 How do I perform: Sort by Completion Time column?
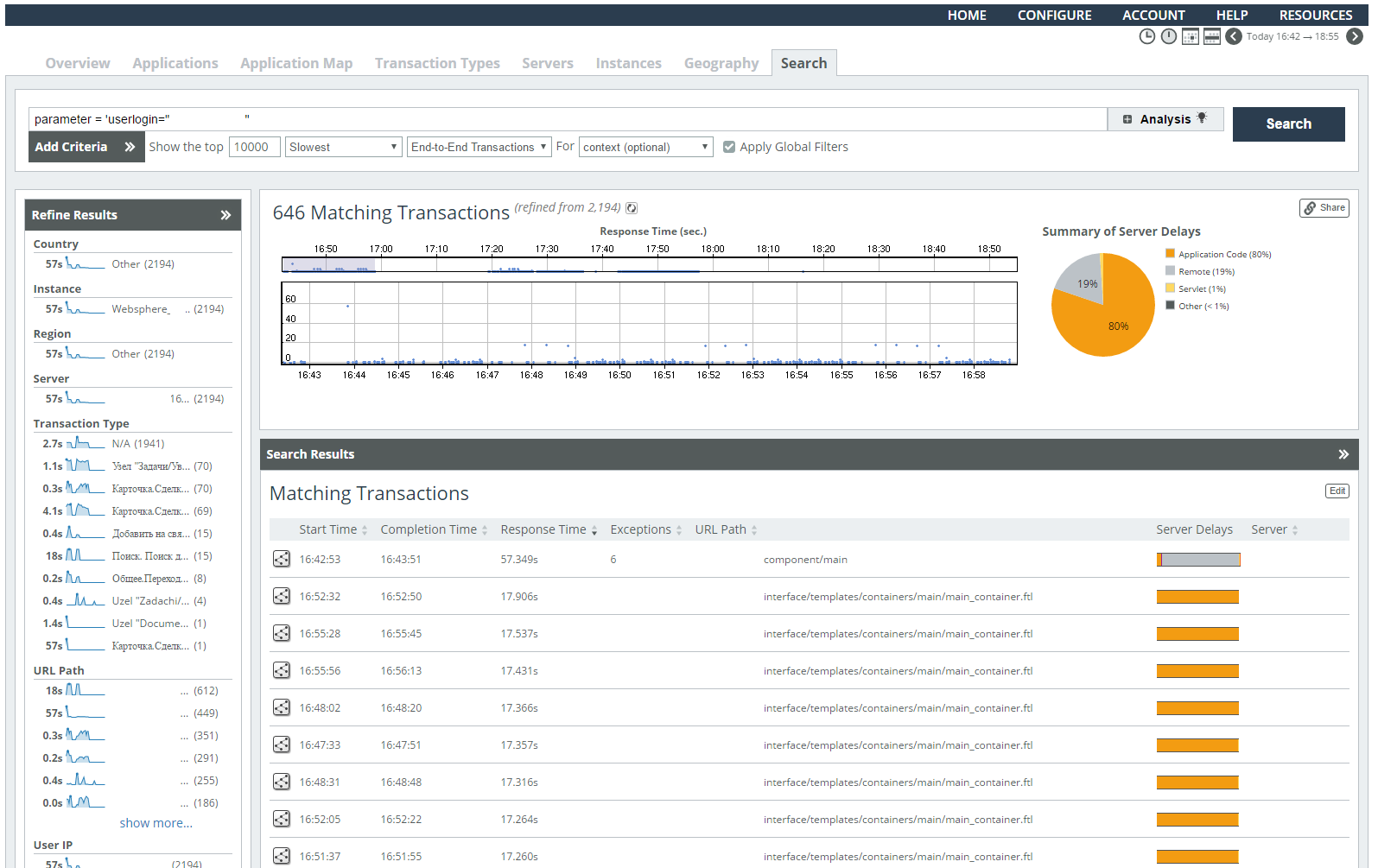coord(435,529)
